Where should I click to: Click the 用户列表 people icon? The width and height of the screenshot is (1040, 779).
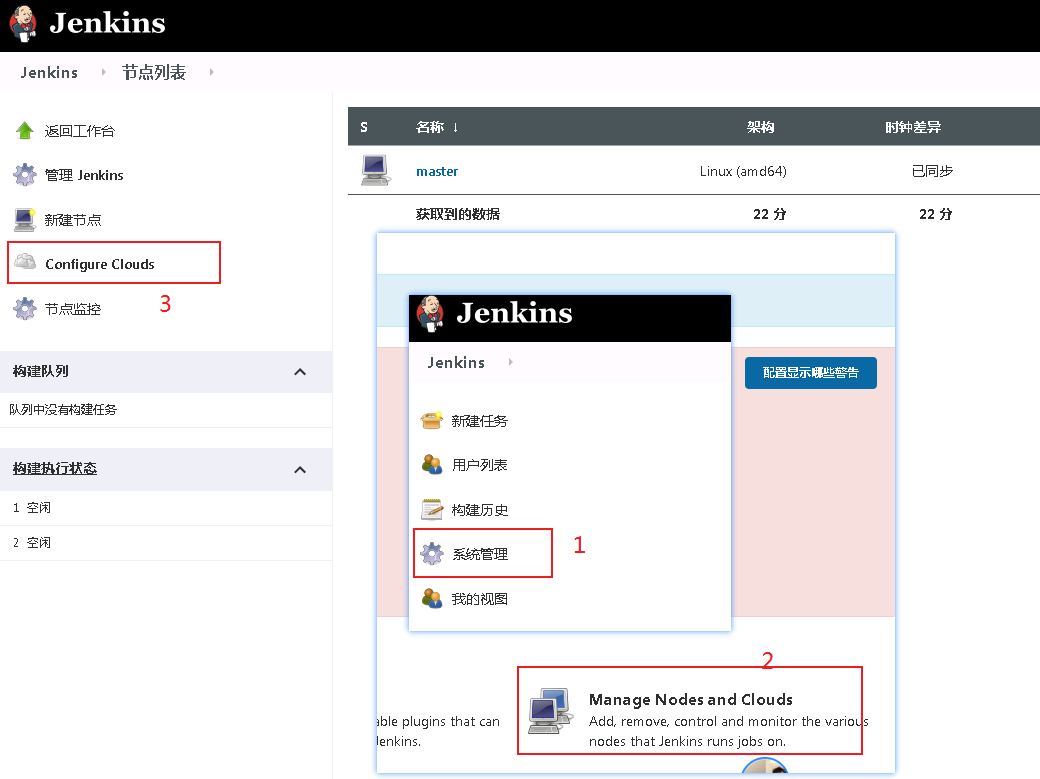432,464
